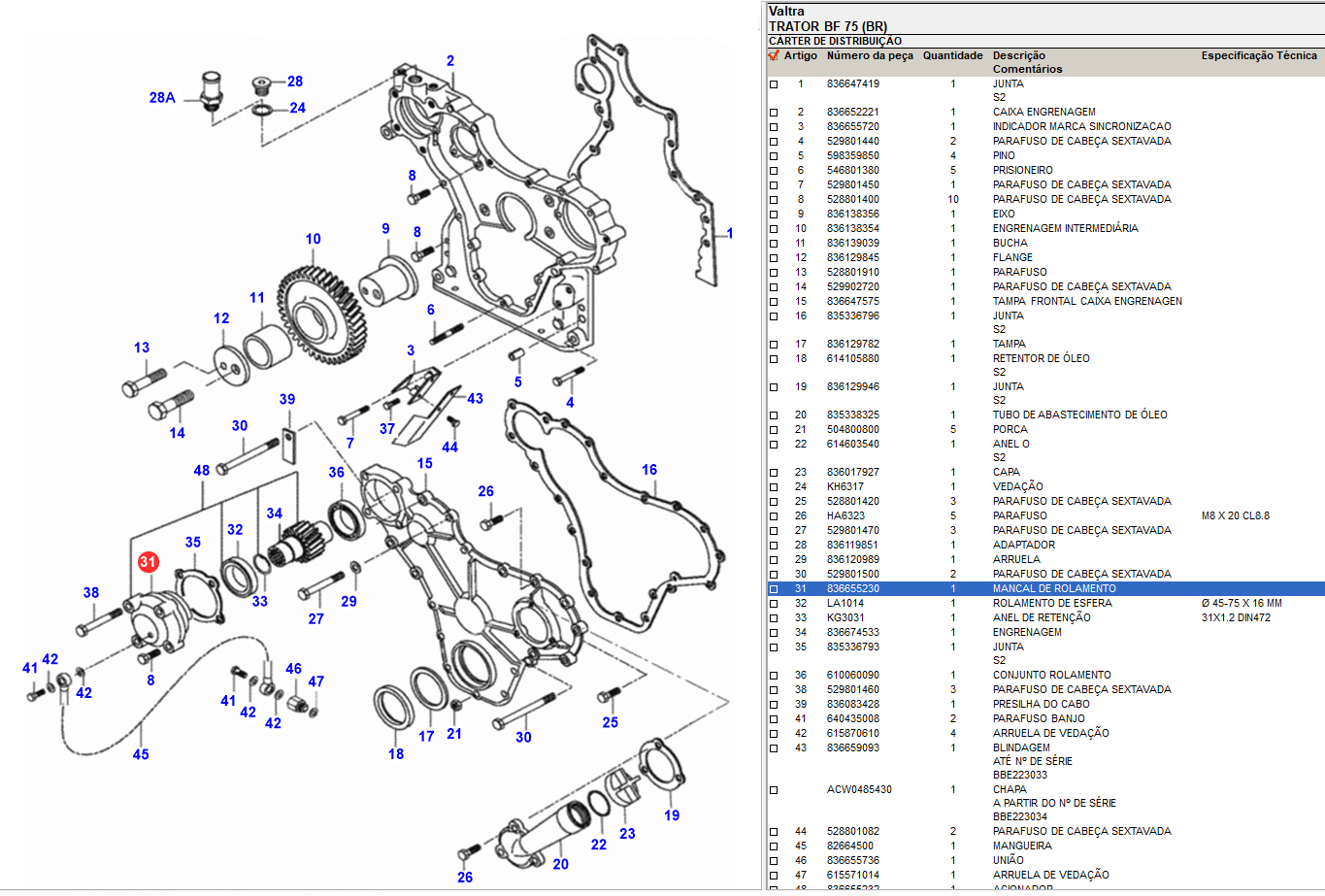Viewport: 1325px width, 896px height.
Task: Click the Artigo column header
Action: coord(801,56)
